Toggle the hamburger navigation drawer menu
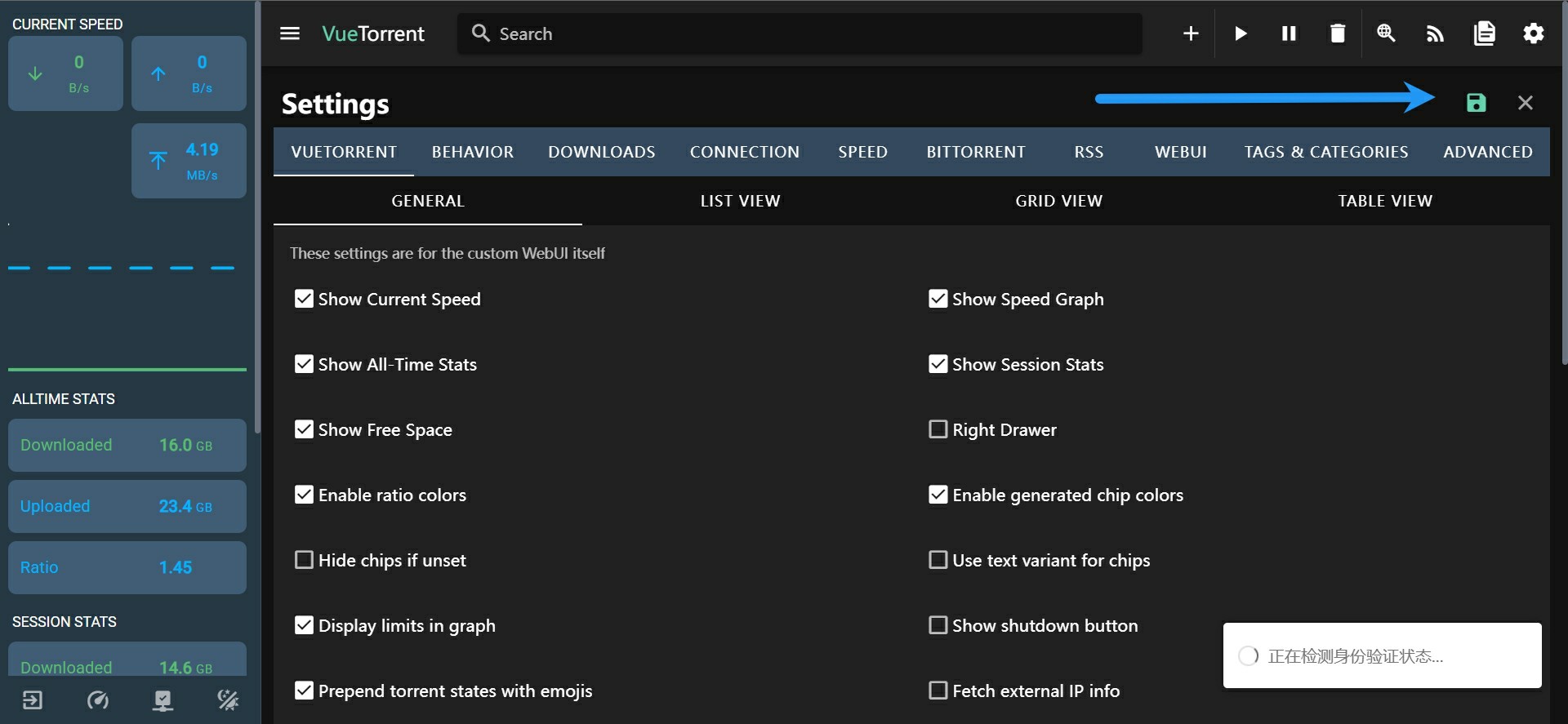 tap(290, 33)
